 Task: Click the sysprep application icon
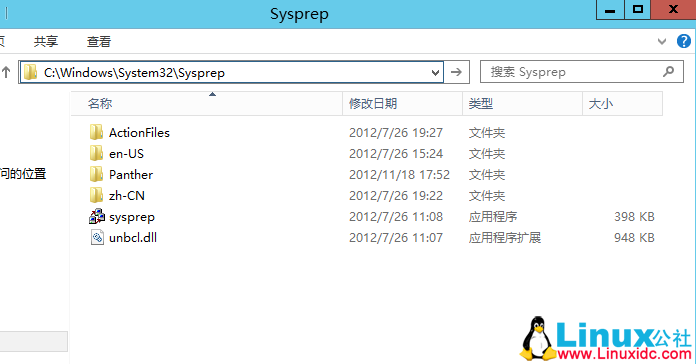click(x=97, y=217)
